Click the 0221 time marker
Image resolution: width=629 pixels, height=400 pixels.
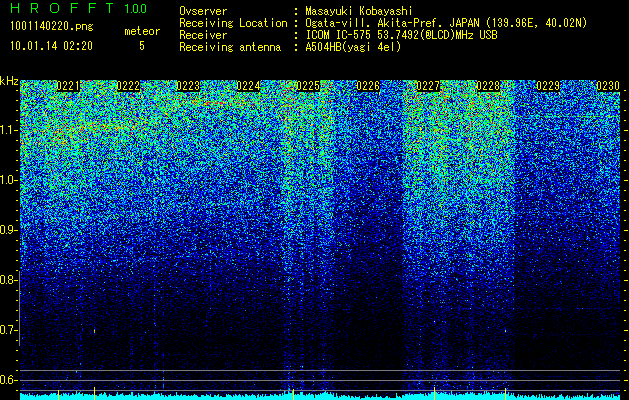(x=68, y=86)
